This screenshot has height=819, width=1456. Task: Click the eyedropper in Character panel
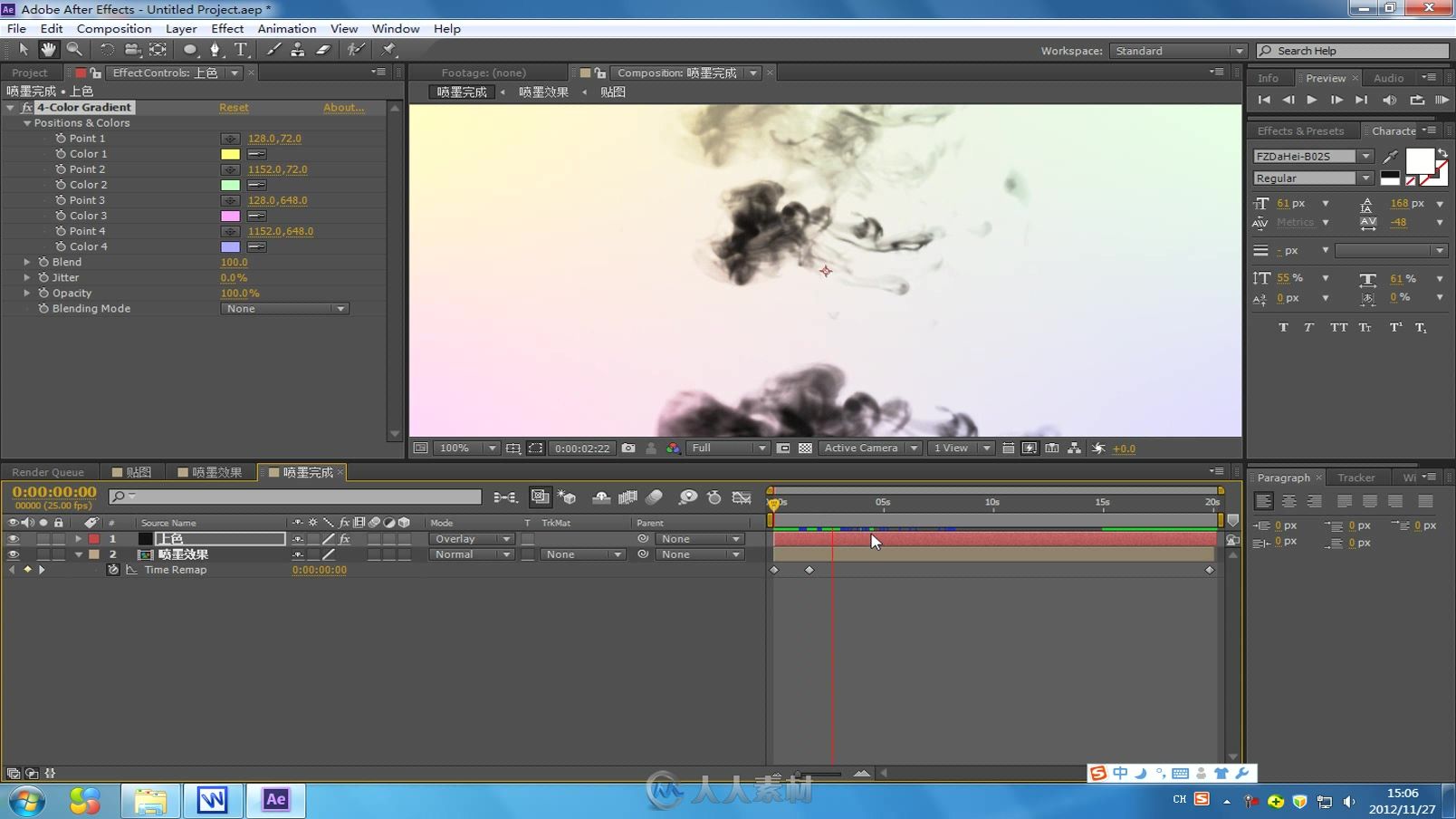point(1391,157)
